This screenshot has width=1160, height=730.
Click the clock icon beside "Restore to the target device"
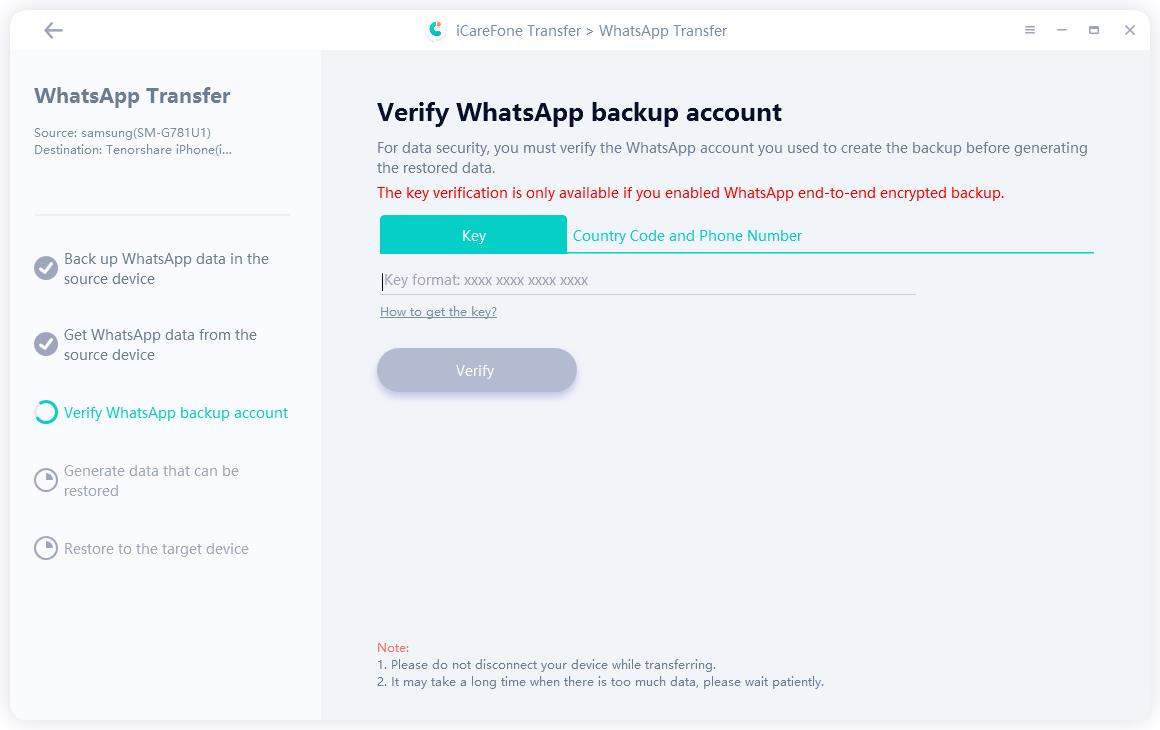pyautogui.click(x=45, y=548)
